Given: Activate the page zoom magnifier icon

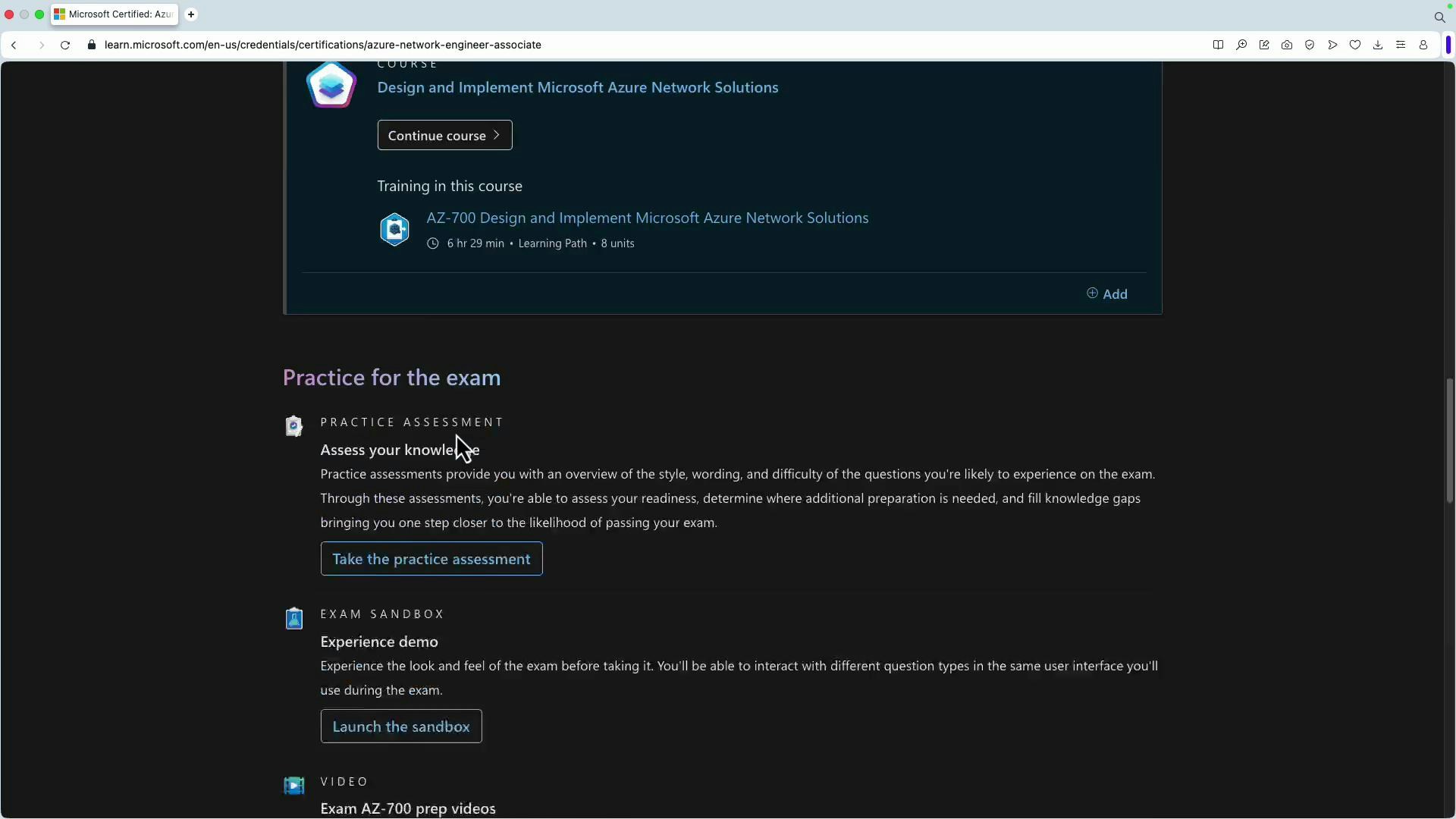Looking at the screenshot, I should point(1241,45).
